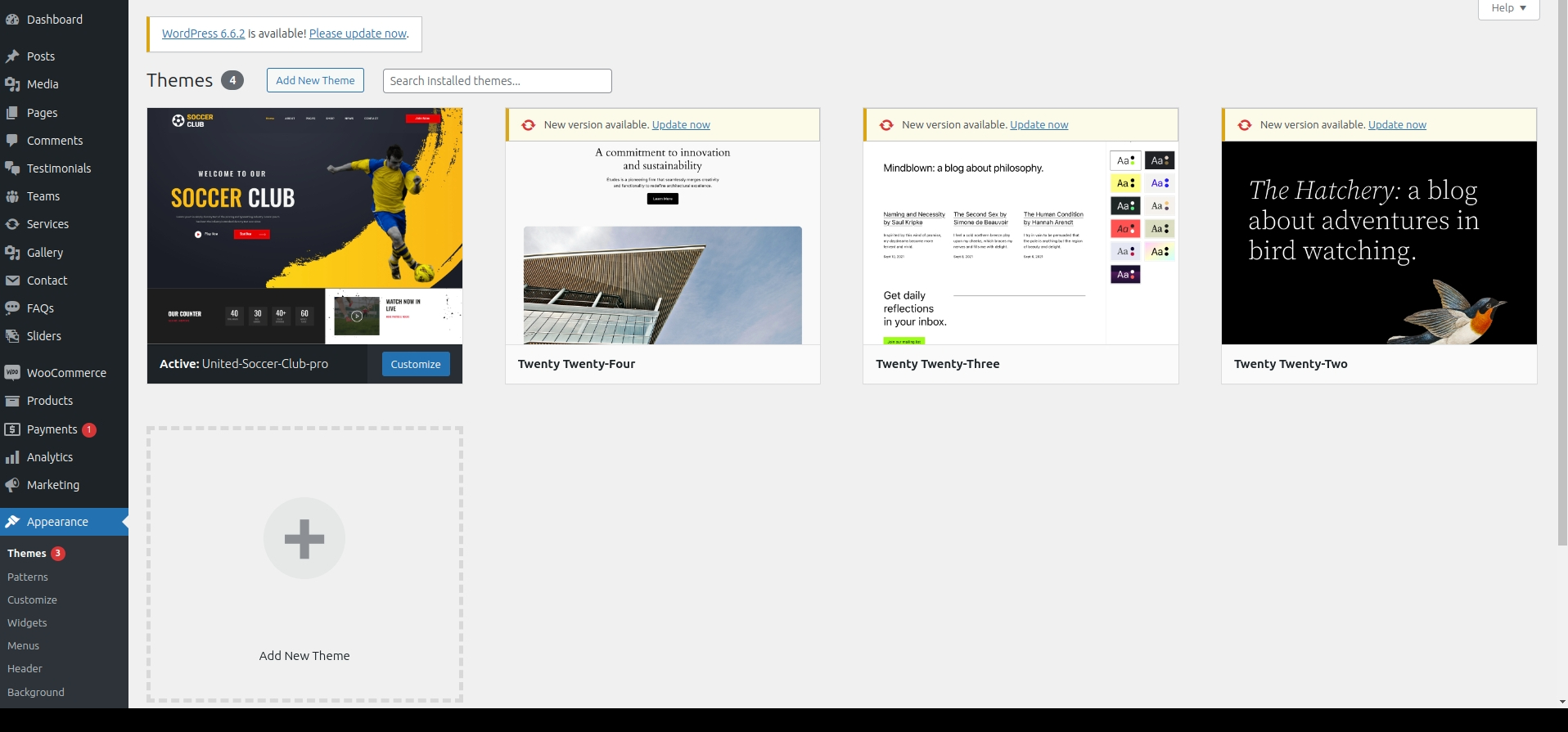Screen dimensions: 1568x732
Task: Click the Marketing megaphone icon
Action: coord(12,485)
